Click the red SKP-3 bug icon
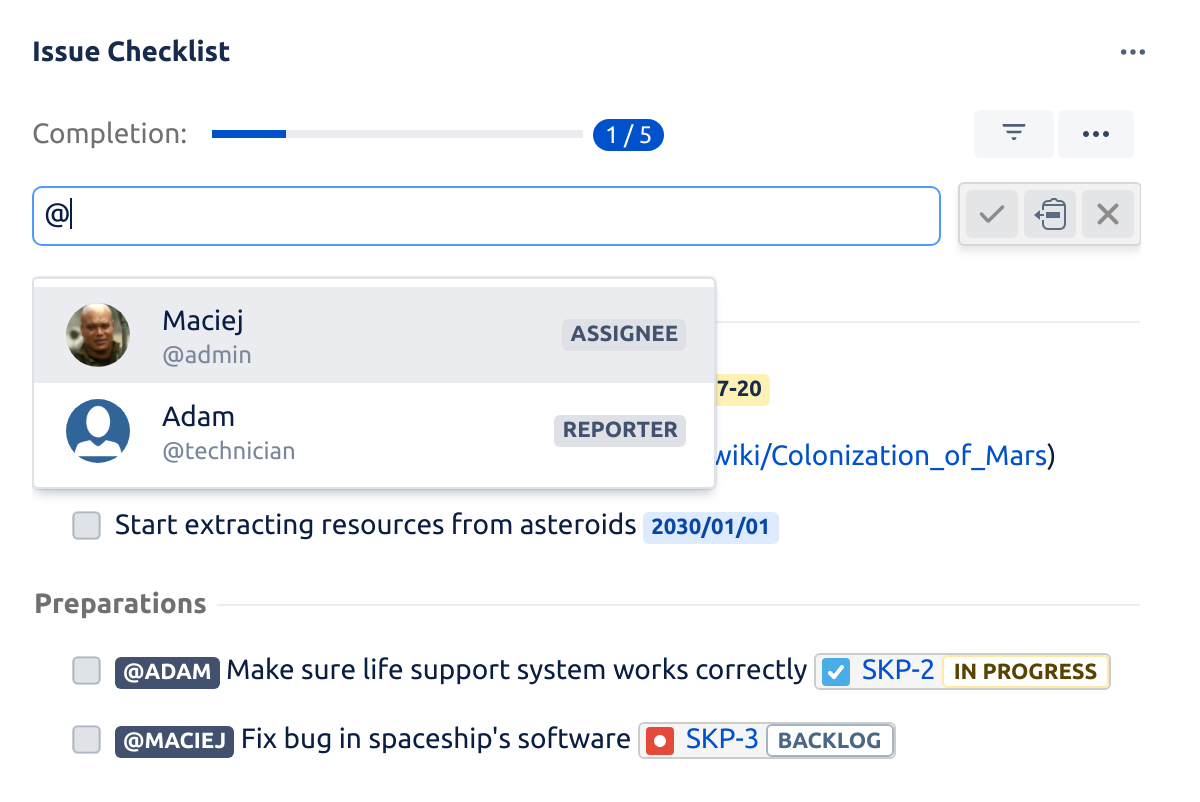This screenshot has width=1200, height=802. point(660,741)
